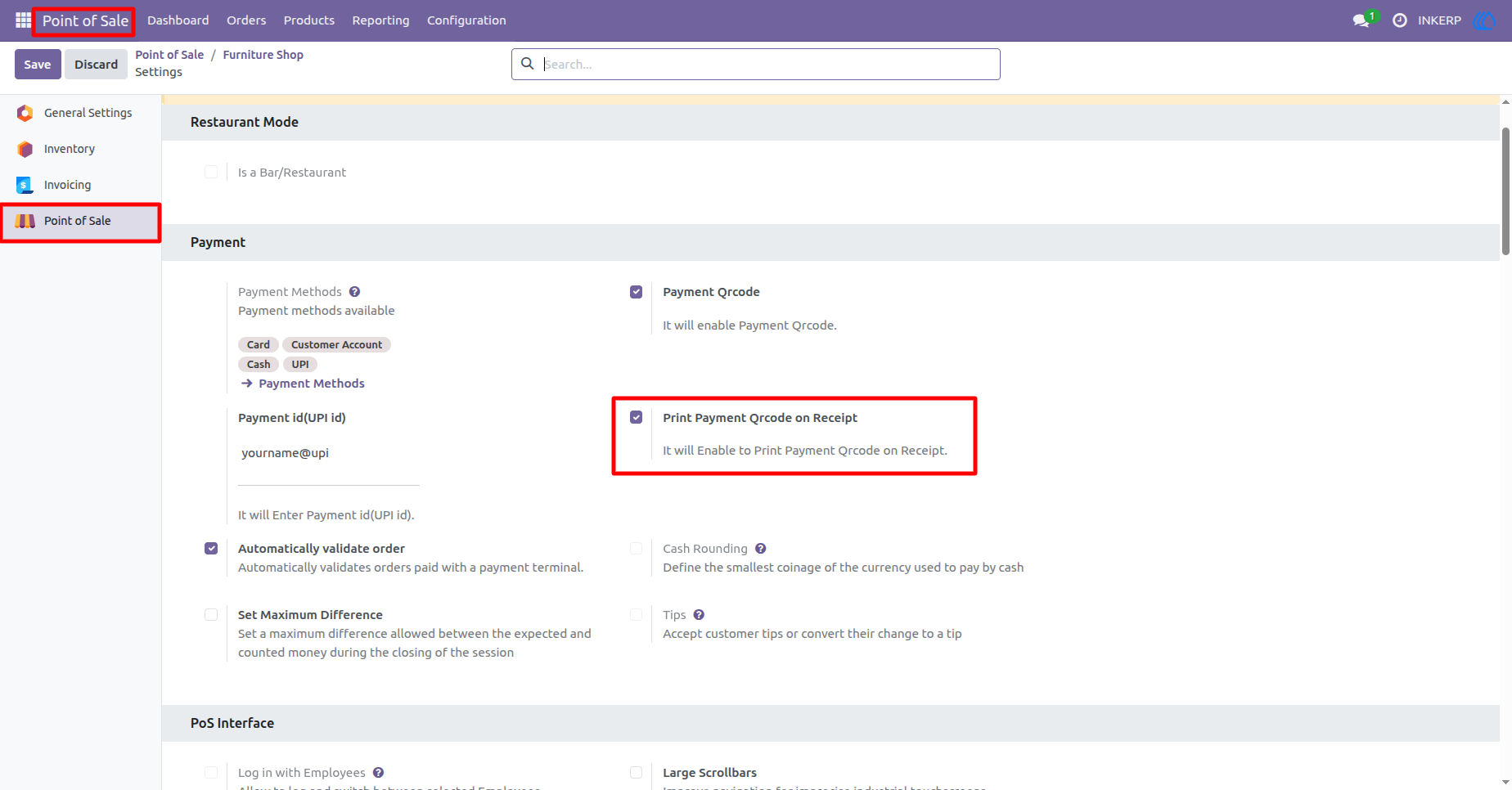Click the scrollbar up arrow
Image resolution: width=1512 pixels, height=790 pixels.
coord(1505,102)
